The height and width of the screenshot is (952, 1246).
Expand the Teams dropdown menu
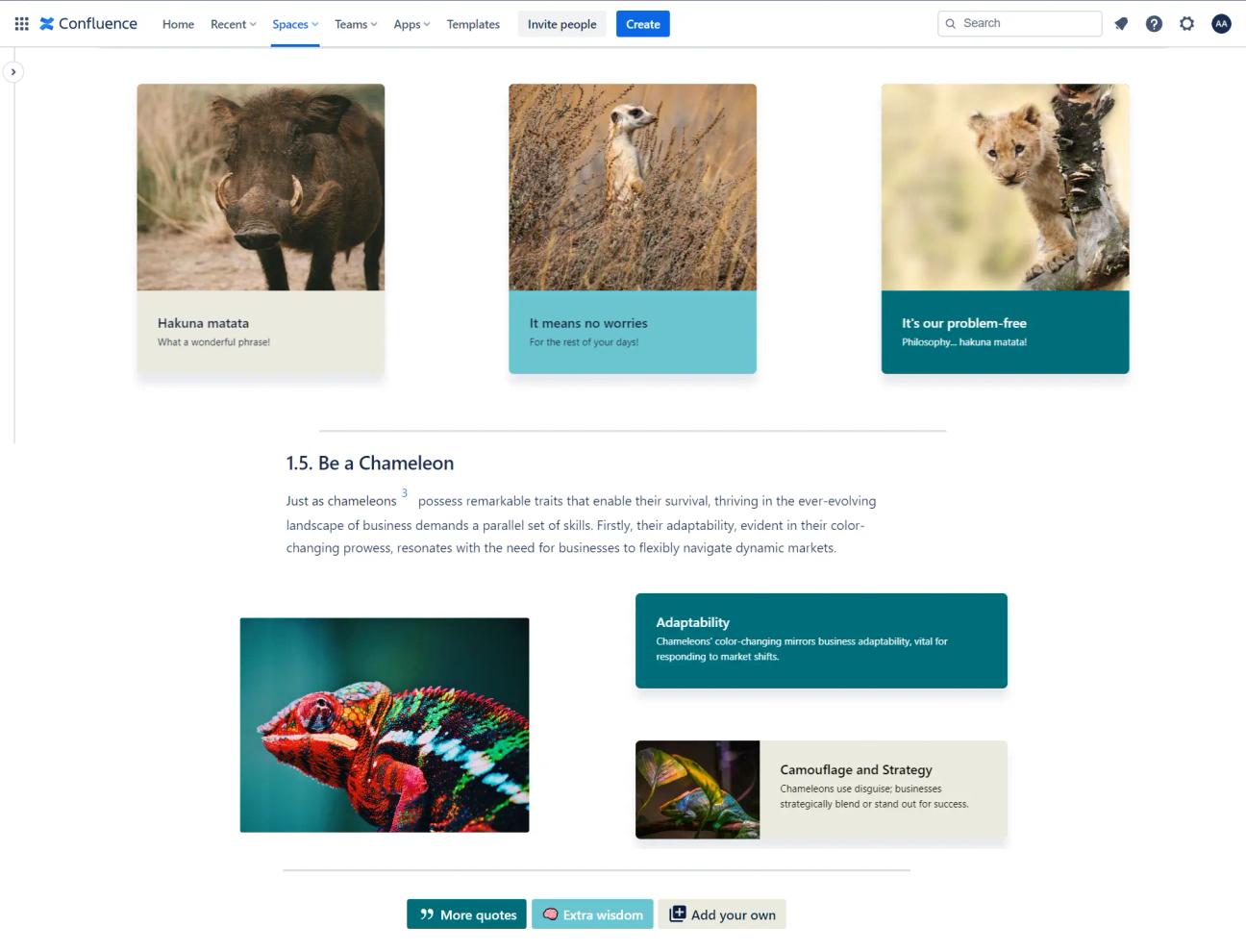[356, 24]
